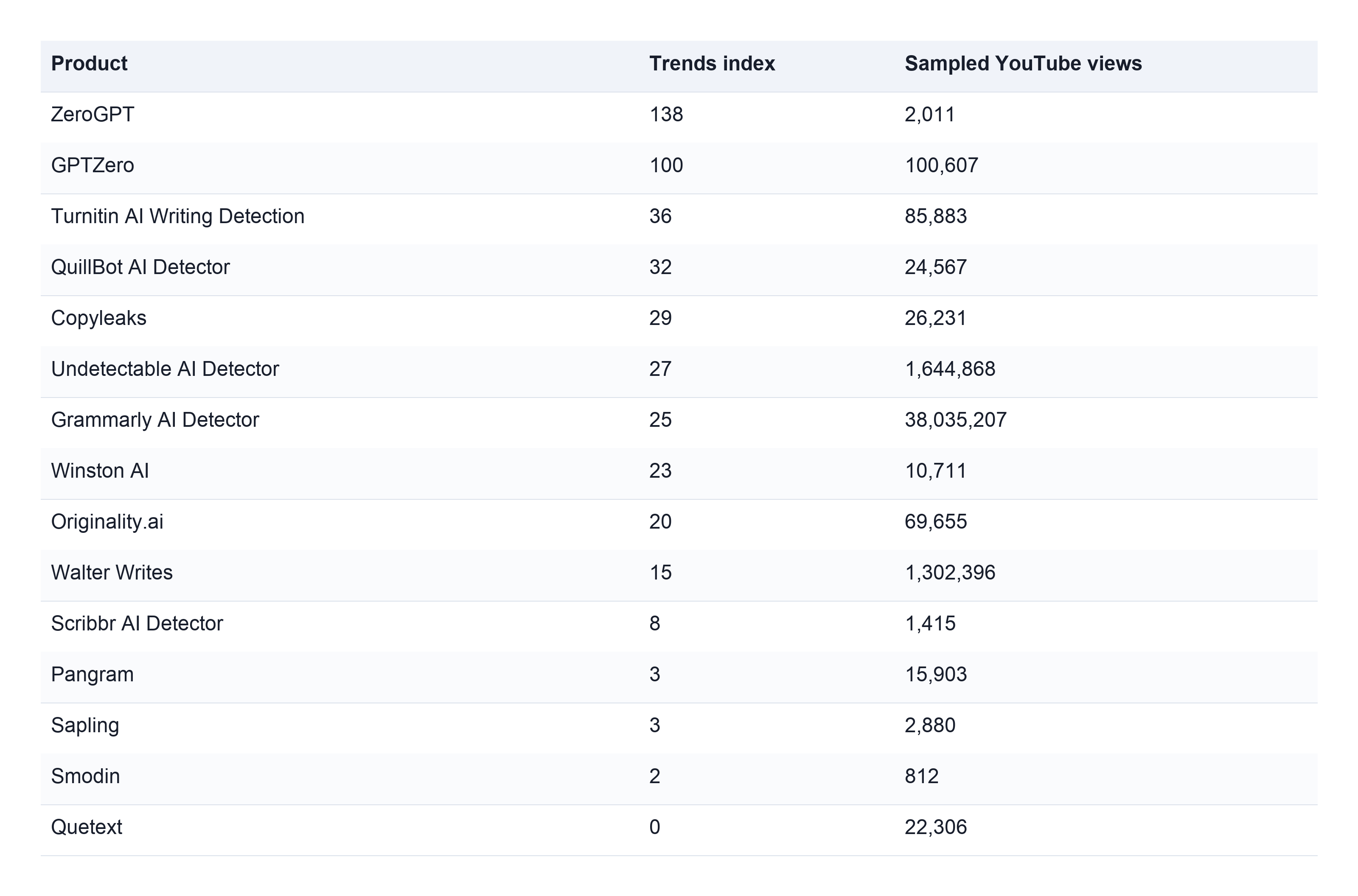Click the 38,035,207 YouTube views value
The image size is (1358, 896).
[955, 420]
